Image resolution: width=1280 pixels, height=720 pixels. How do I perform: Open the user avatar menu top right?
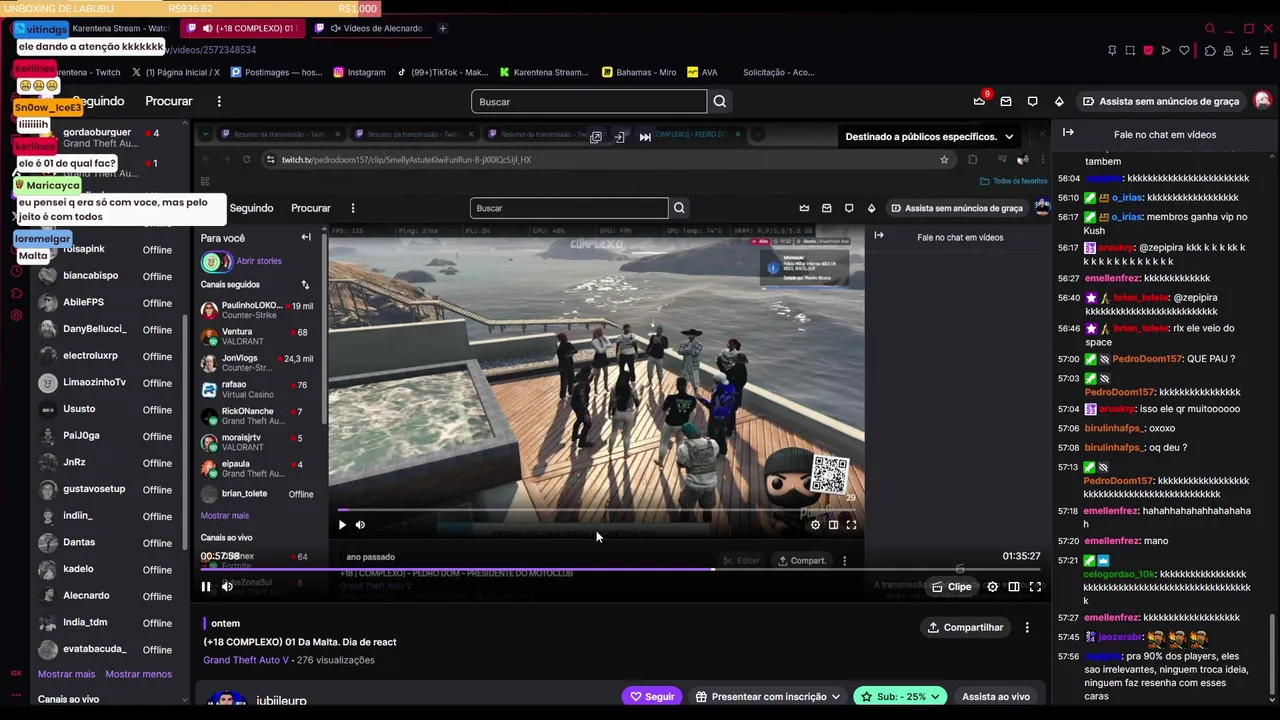coord(1262,101)
